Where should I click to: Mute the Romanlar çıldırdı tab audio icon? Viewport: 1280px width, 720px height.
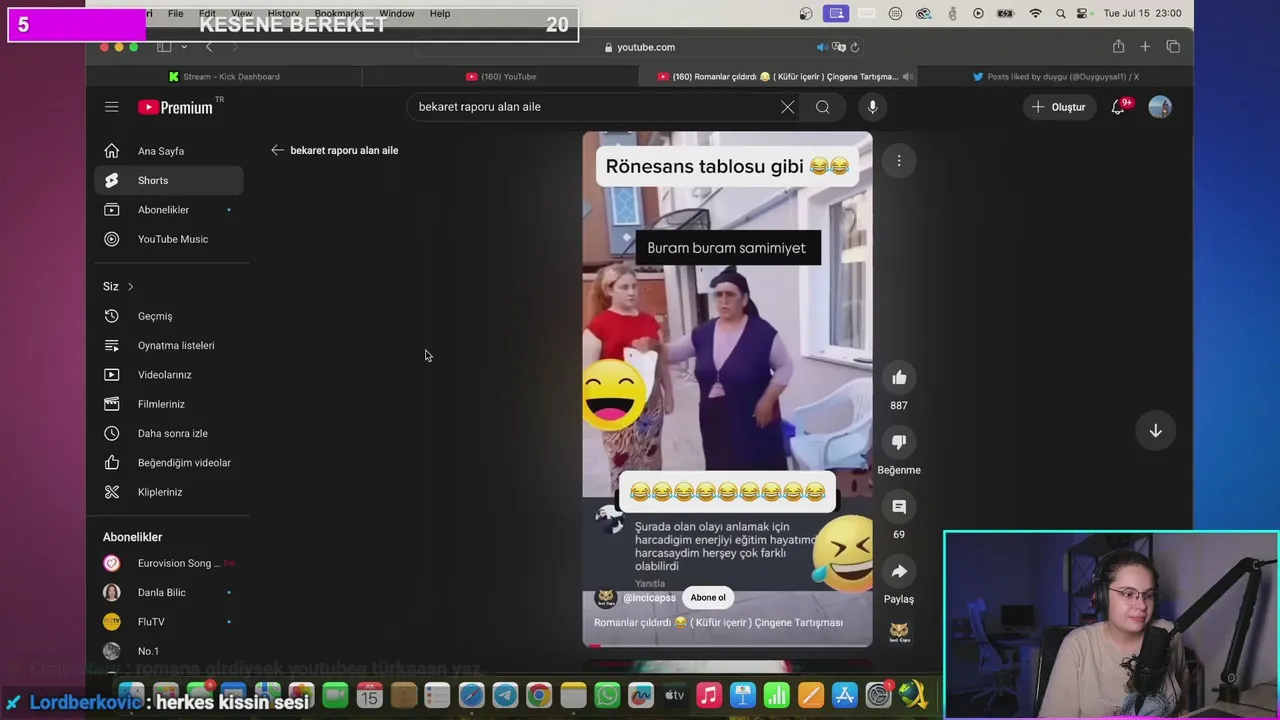click(907, 76)
